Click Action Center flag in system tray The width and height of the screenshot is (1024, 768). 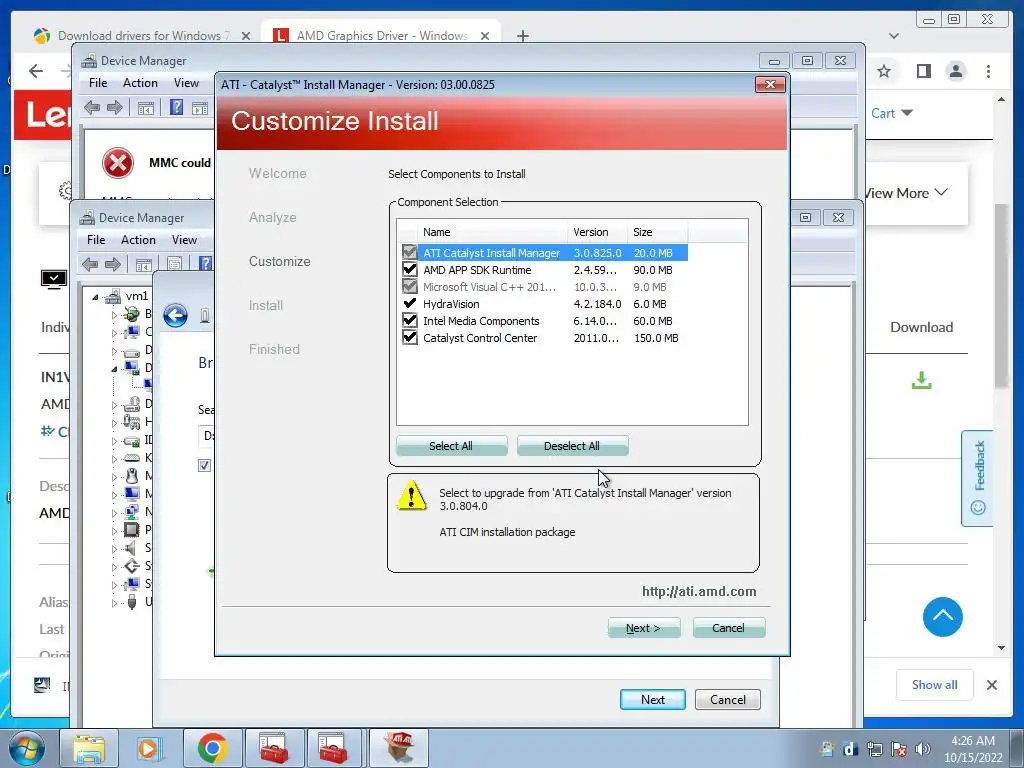point(899,749)
